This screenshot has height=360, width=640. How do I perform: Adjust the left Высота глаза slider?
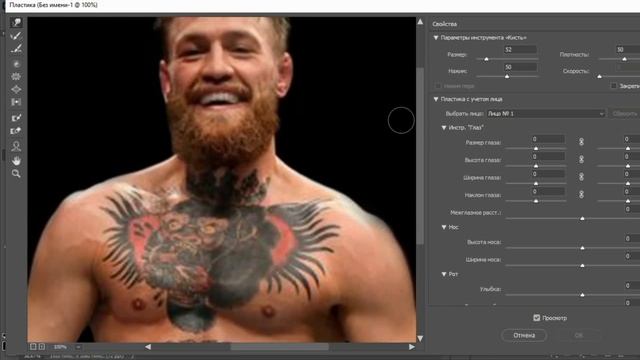coord(536,166)
